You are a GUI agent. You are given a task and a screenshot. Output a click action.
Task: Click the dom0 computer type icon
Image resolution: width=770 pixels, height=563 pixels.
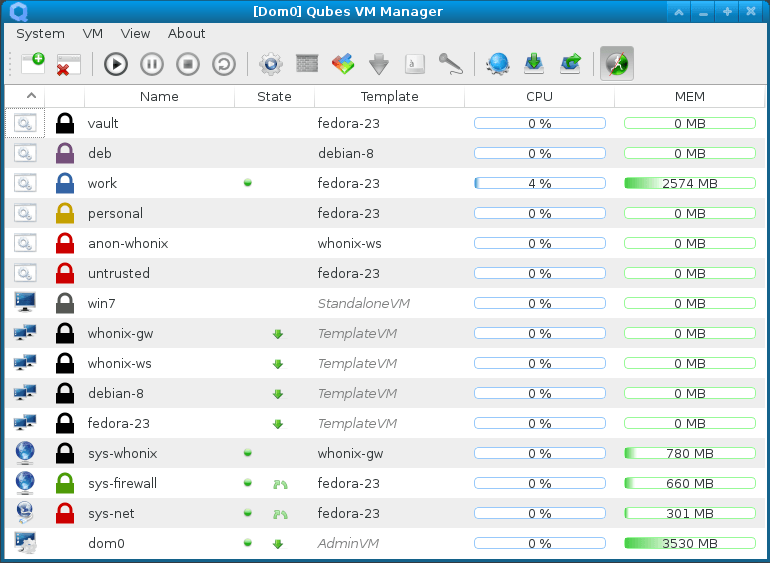tap(25, 542)
